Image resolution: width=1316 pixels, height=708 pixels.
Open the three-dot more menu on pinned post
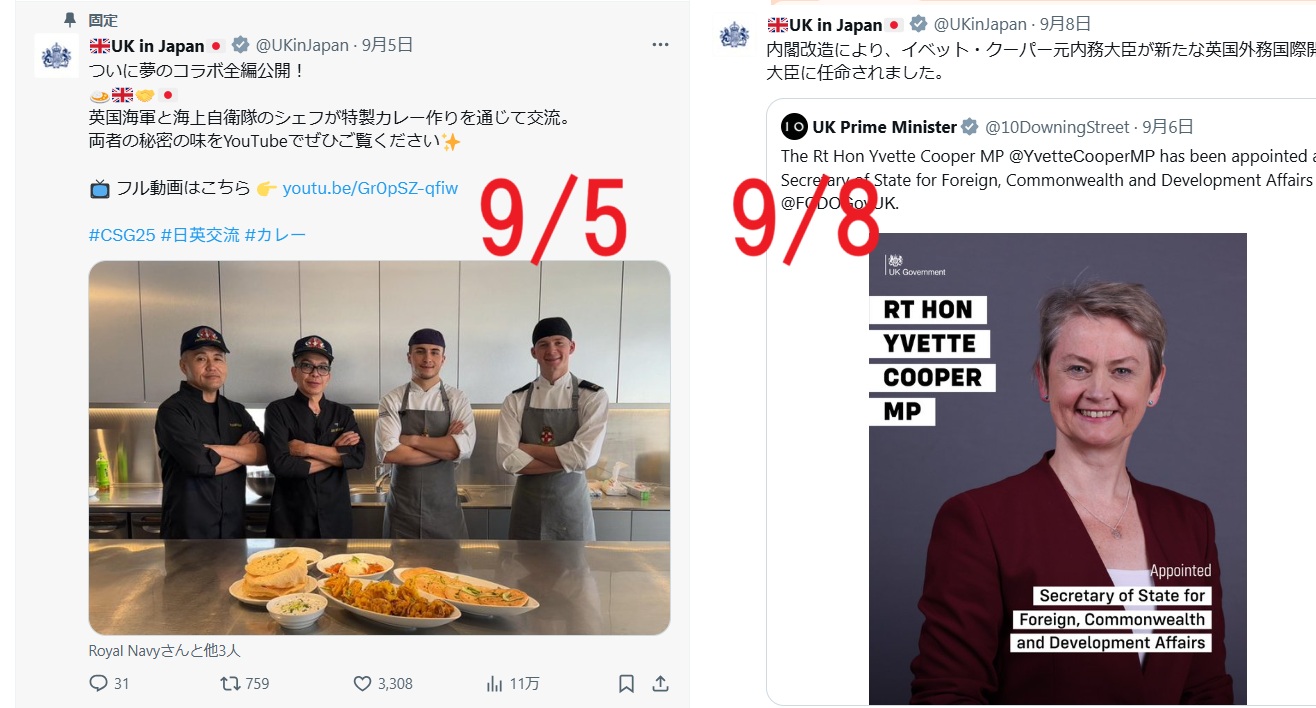(660, 45)
